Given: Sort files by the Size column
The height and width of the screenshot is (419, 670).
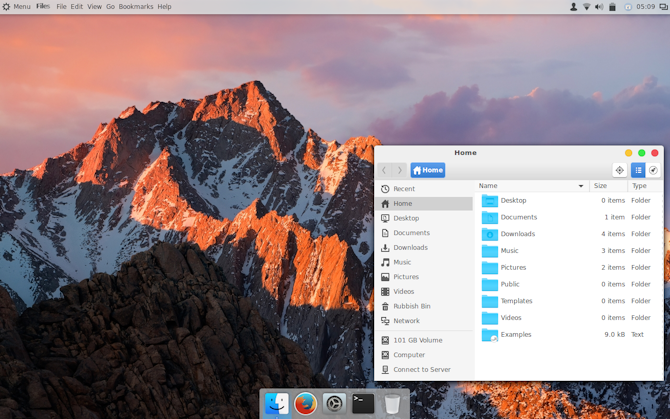Looking at the screenshot, I should point(600,186).
